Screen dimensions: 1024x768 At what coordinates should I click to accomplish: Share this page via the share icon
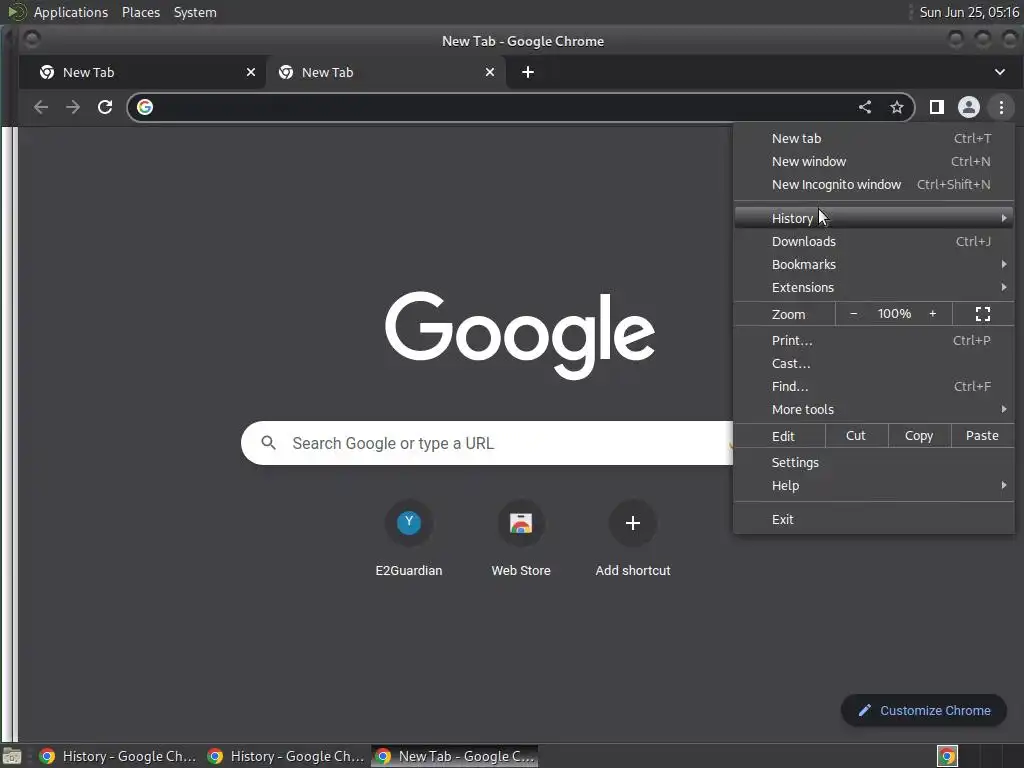(x=865, y=107)
